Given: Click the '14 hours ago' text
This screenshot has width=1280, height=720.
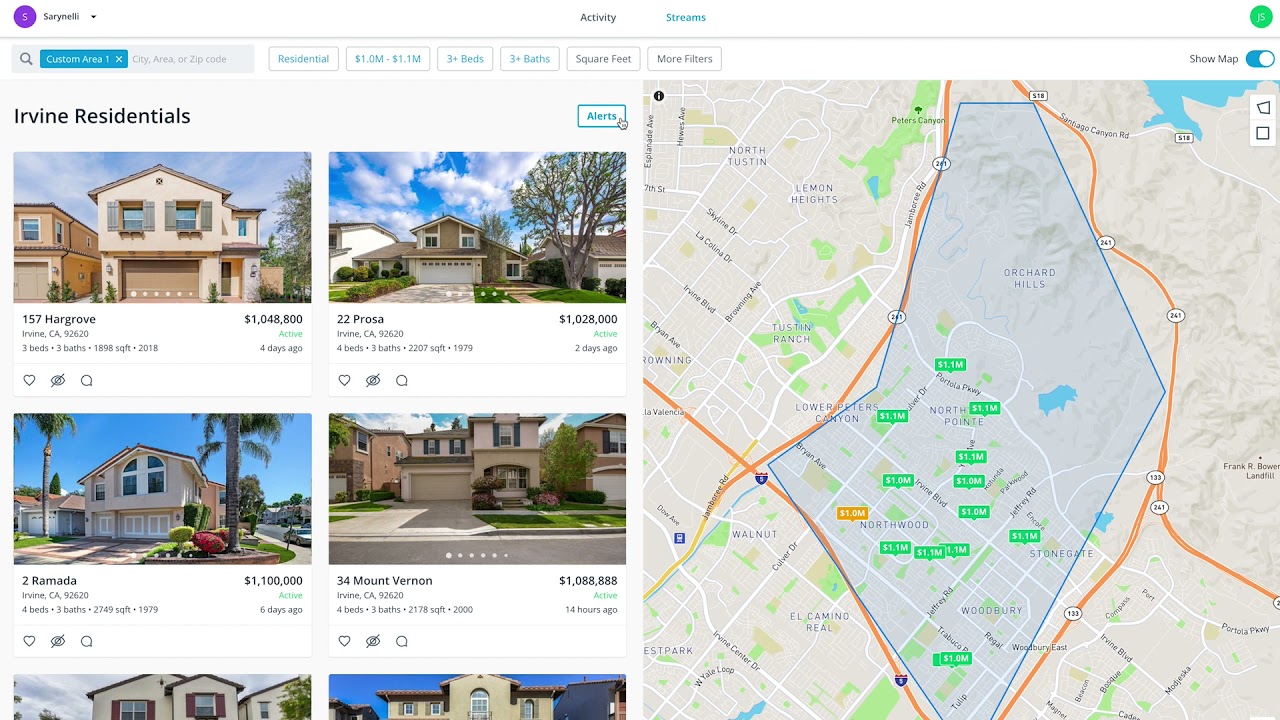Looking at the screenshot, I should (591, 609).
